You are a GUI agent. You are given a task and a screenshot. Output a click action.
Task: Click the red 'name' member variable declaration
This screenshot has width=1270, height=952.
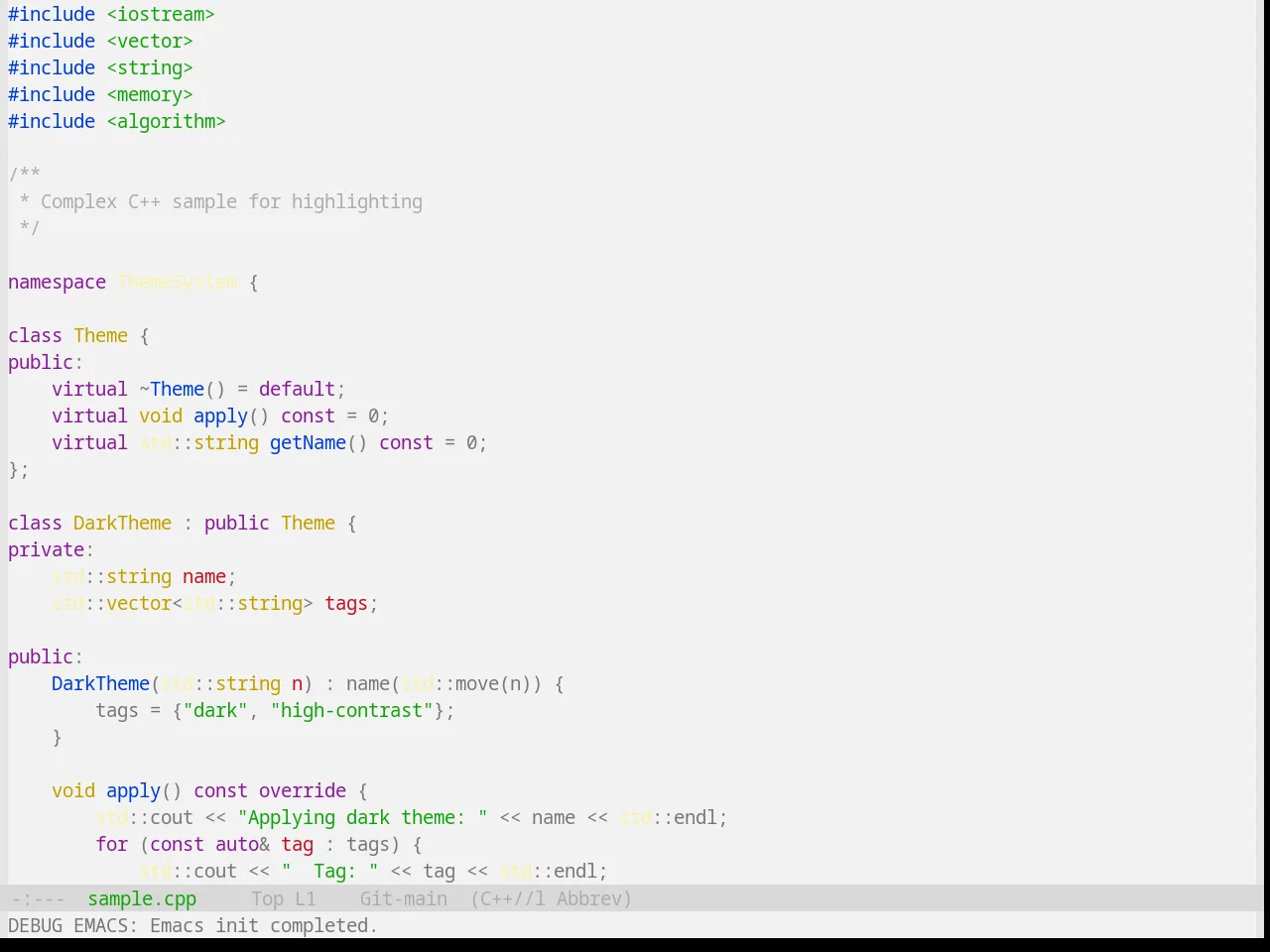point(204,576)
